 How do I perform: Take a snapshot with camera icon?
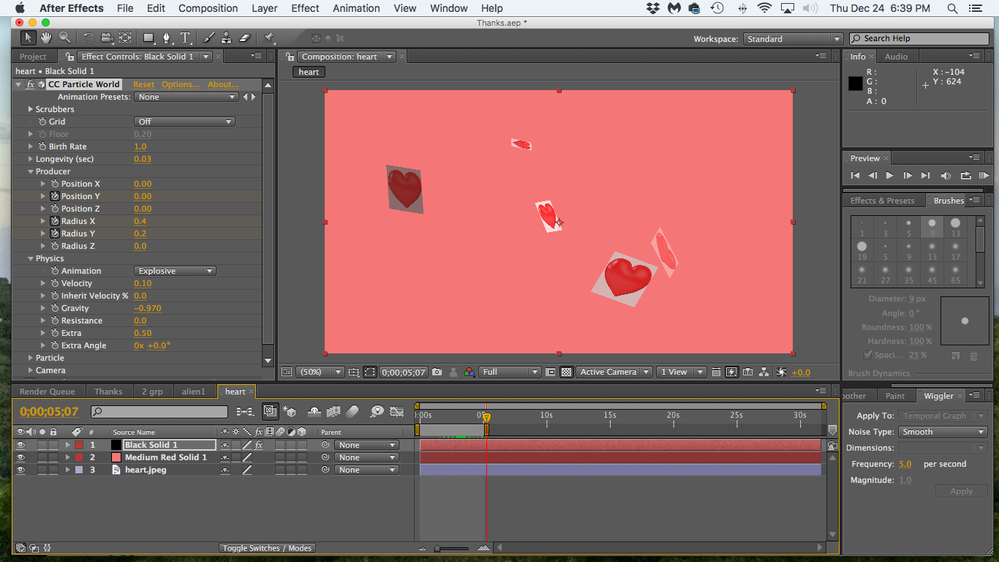point(437,372)
